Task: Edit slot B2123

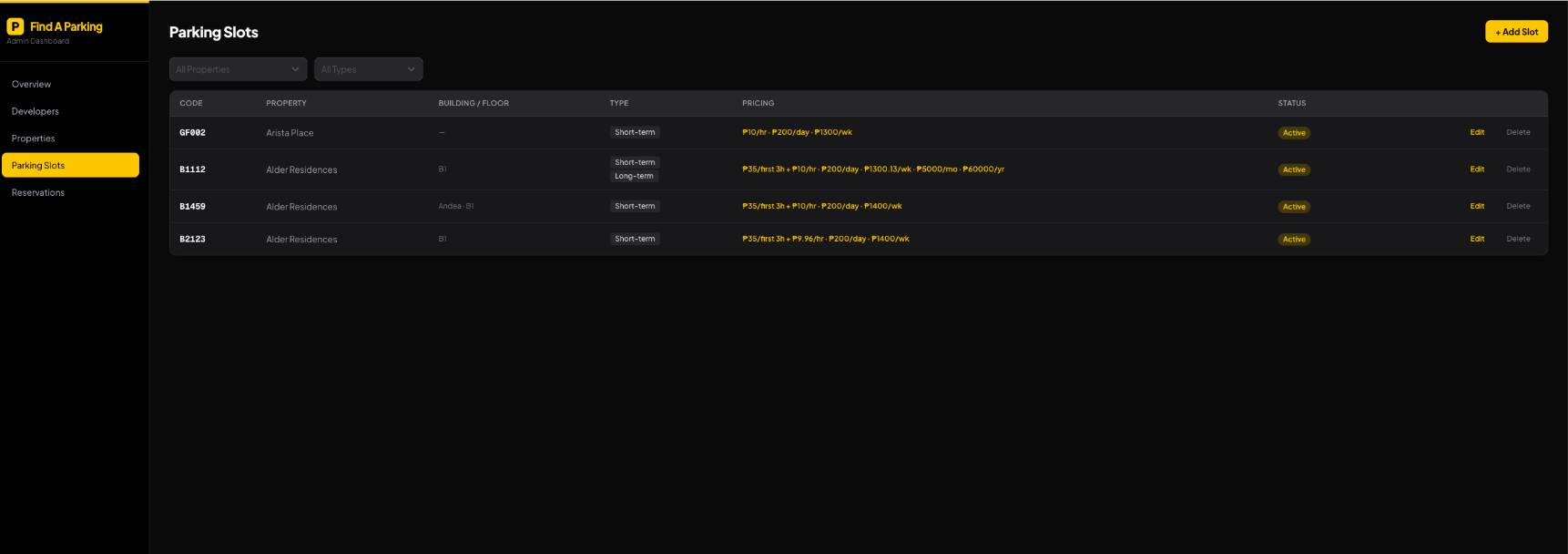Action: tap(1477, 239)
